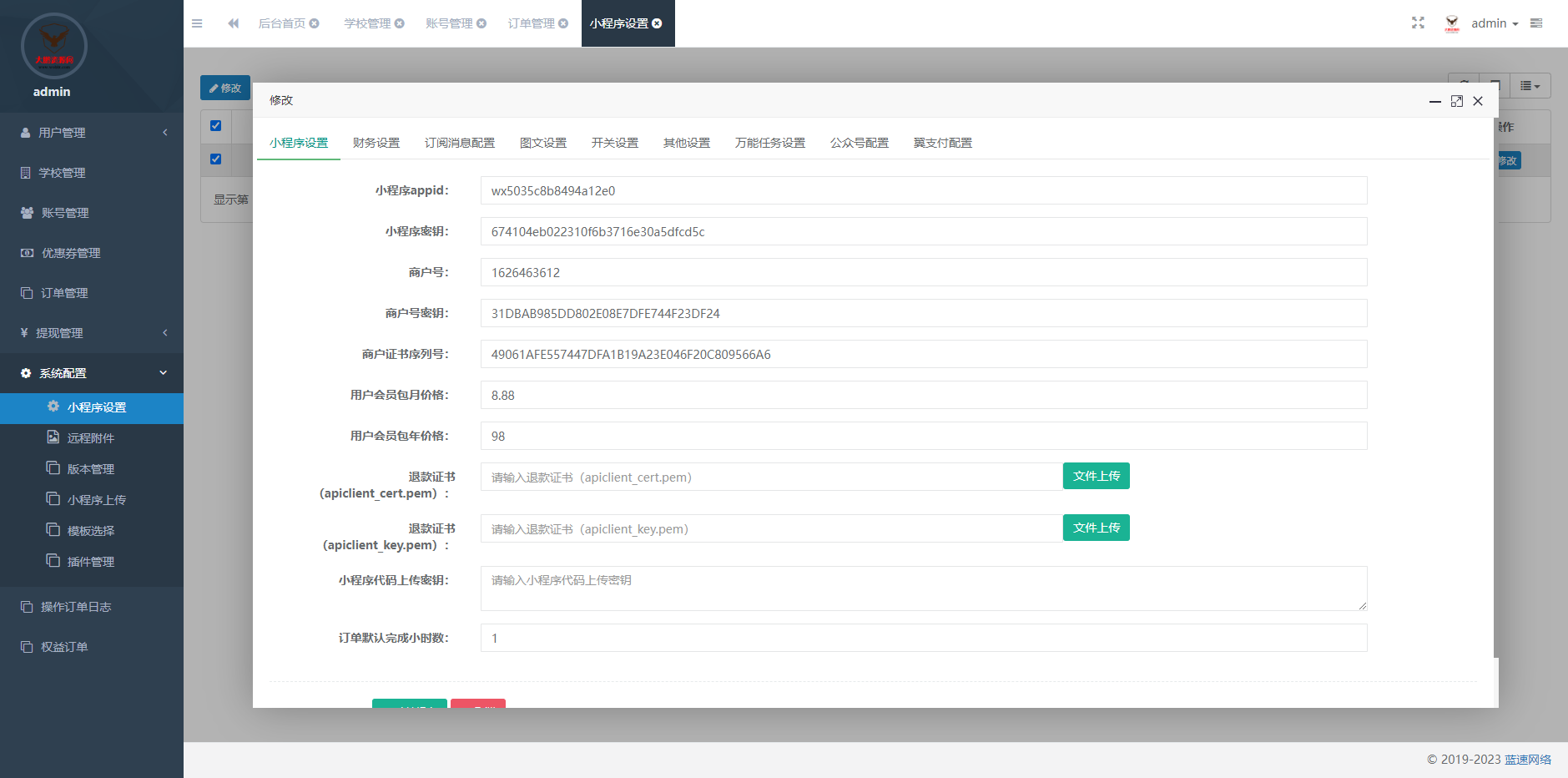The image size is (1568, 778).
Task: Click the hamburger menu toggle icon
Action: click(x=197, y=23)
